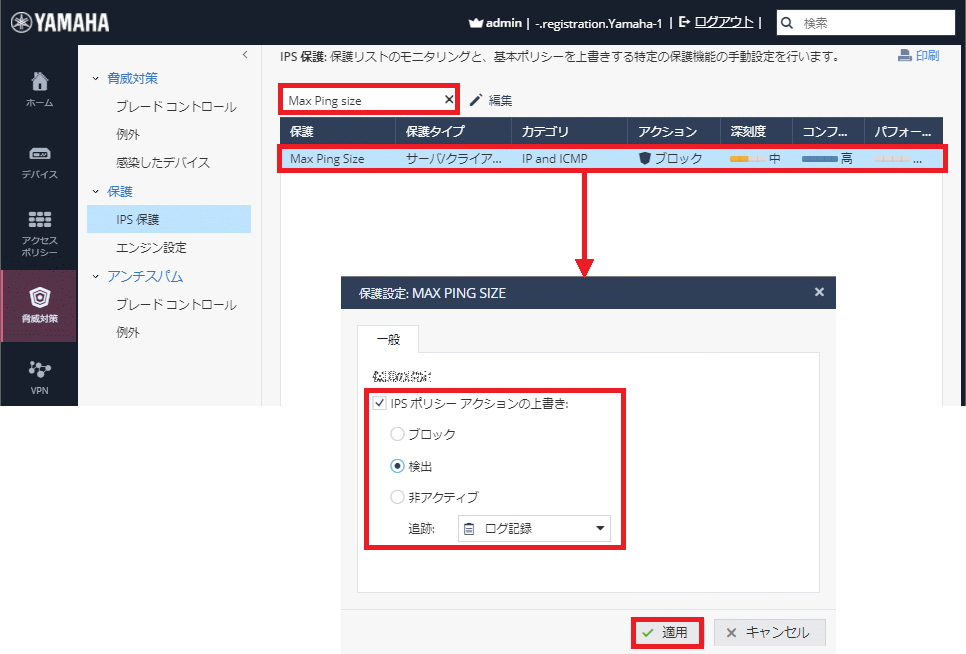Close the Max Ping Size settings dialog

(819, 293)
